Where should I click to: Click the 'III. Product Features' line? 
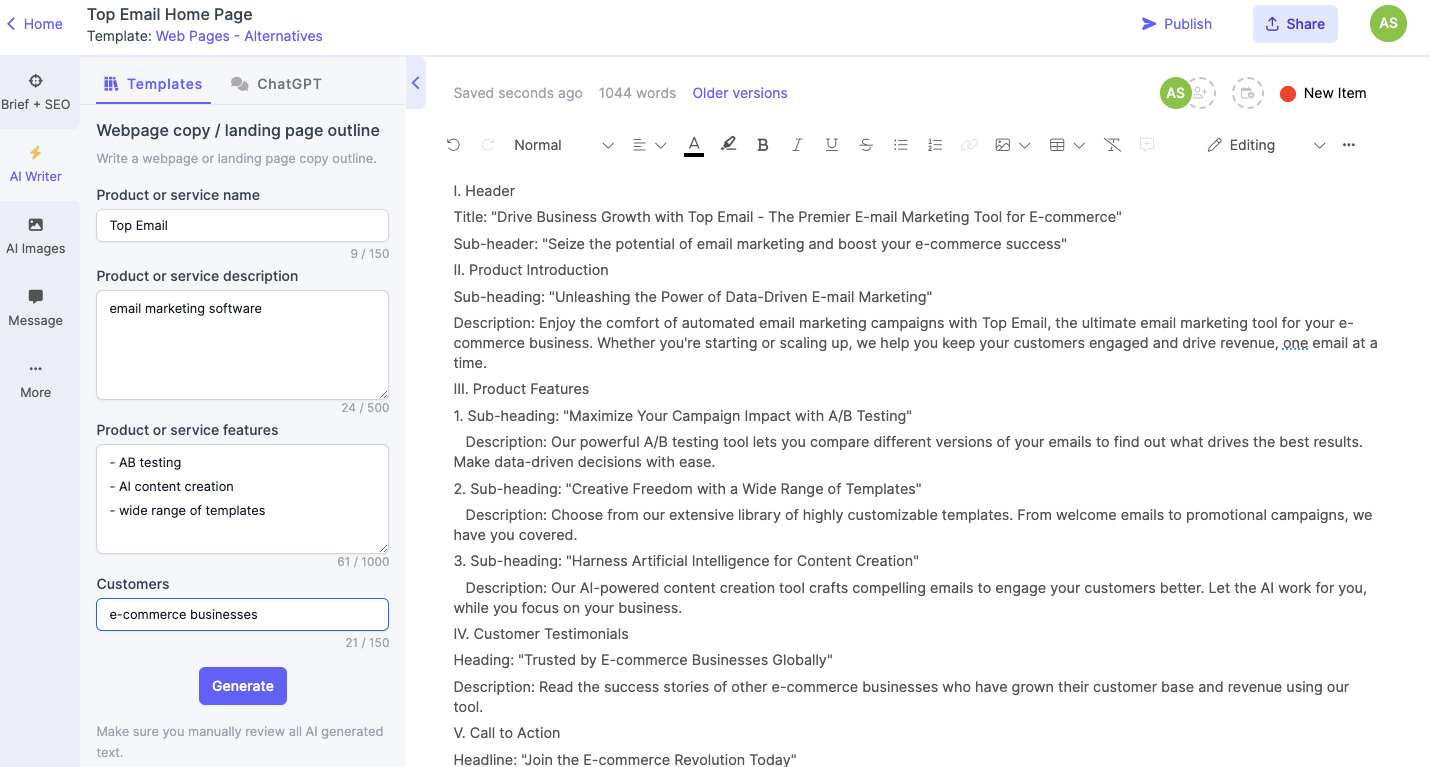pos(521,389)
